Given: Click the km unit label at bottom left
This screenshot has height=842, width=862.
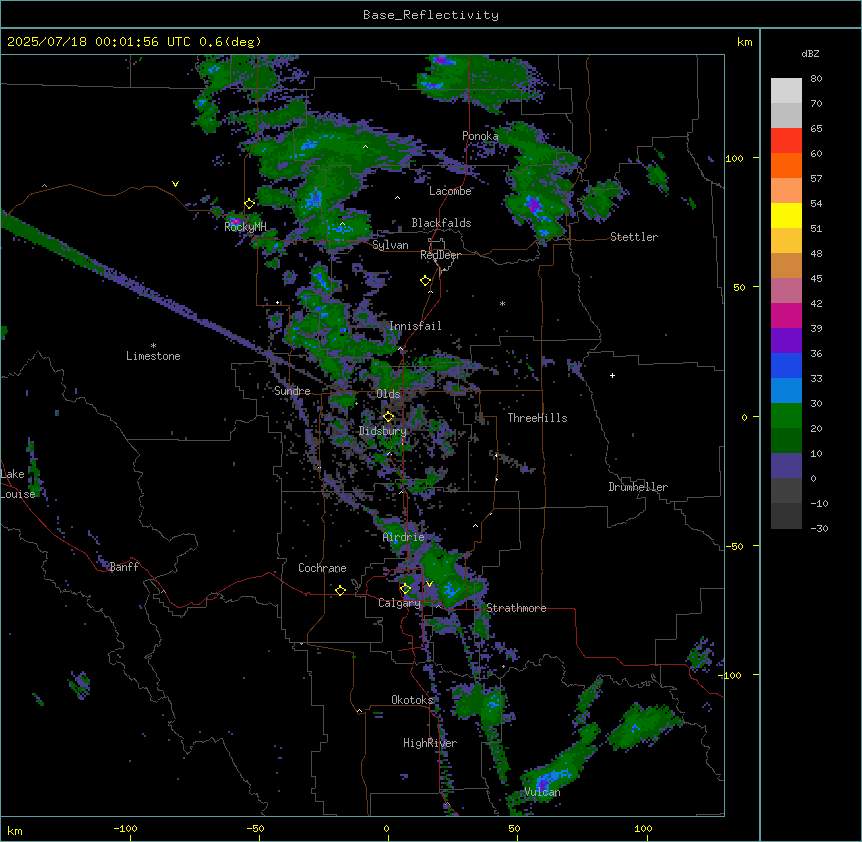Looking at the screenshot, I should (x=15, y=830).
